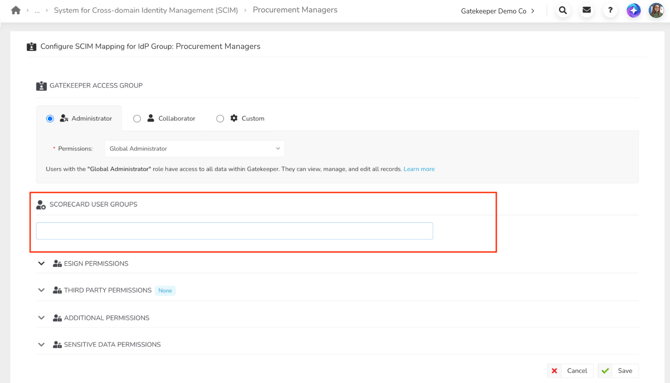
Task: Click the Configure SCIM Mapping page title
Action: point(150,46)
